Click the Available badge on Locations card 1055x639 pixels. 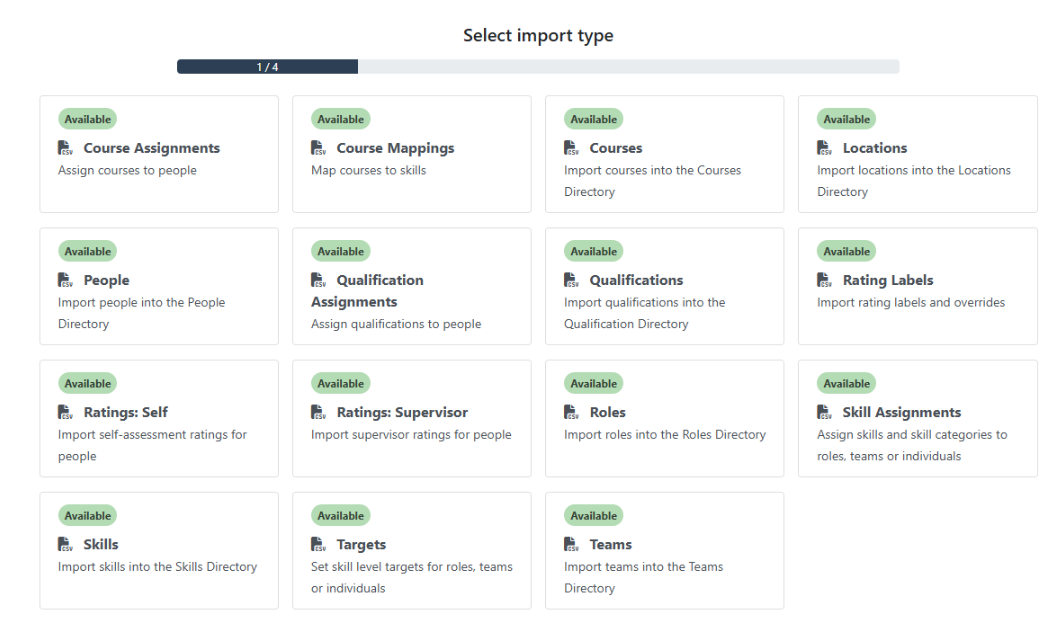[x=847, y=119]
